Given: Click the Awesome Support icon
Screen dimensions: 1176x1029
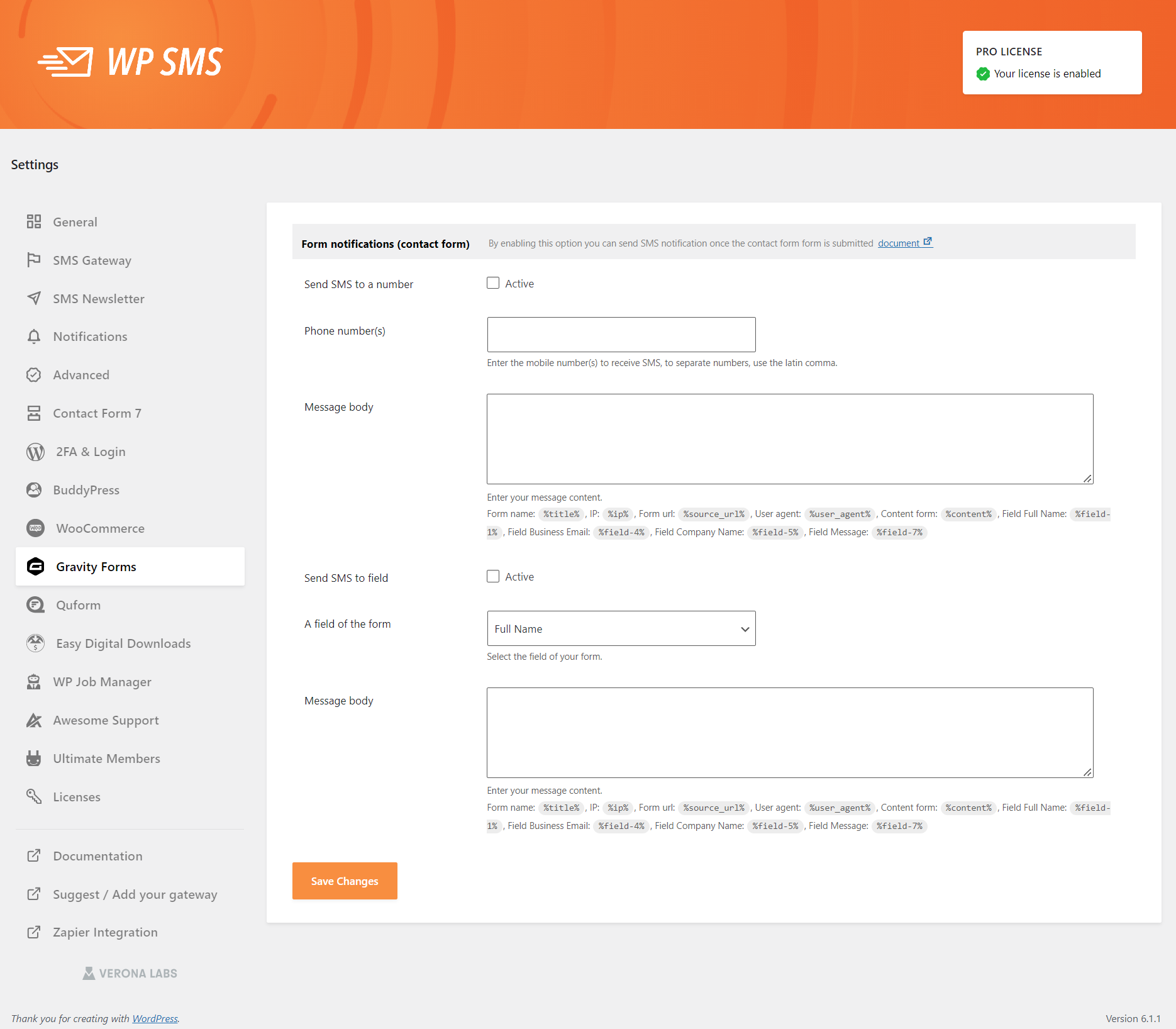Looking at the screenshot, I should click(34, 720).
